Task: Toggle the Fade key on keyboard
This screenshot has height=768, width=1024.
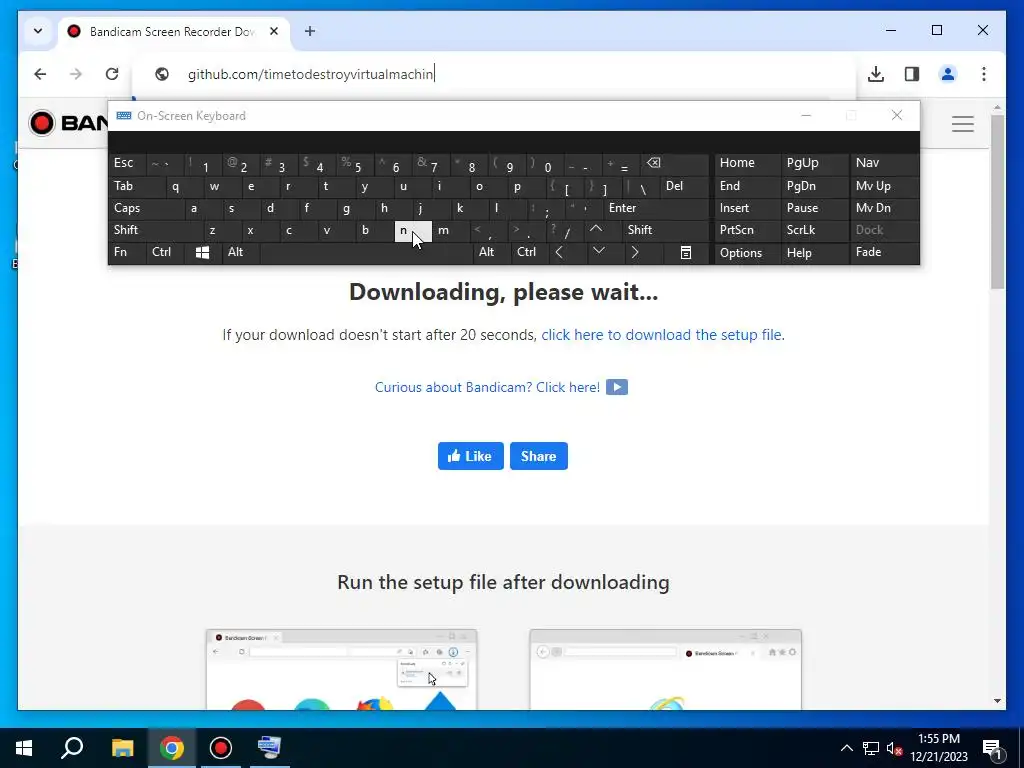Action: click(x=884, y=252)
